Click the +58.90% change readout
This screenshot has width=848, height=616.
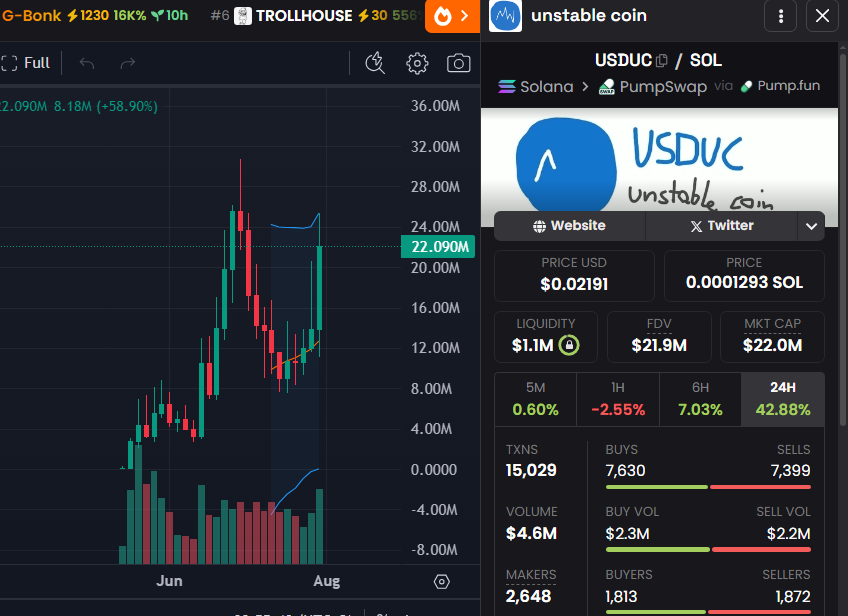coord(127,106)
